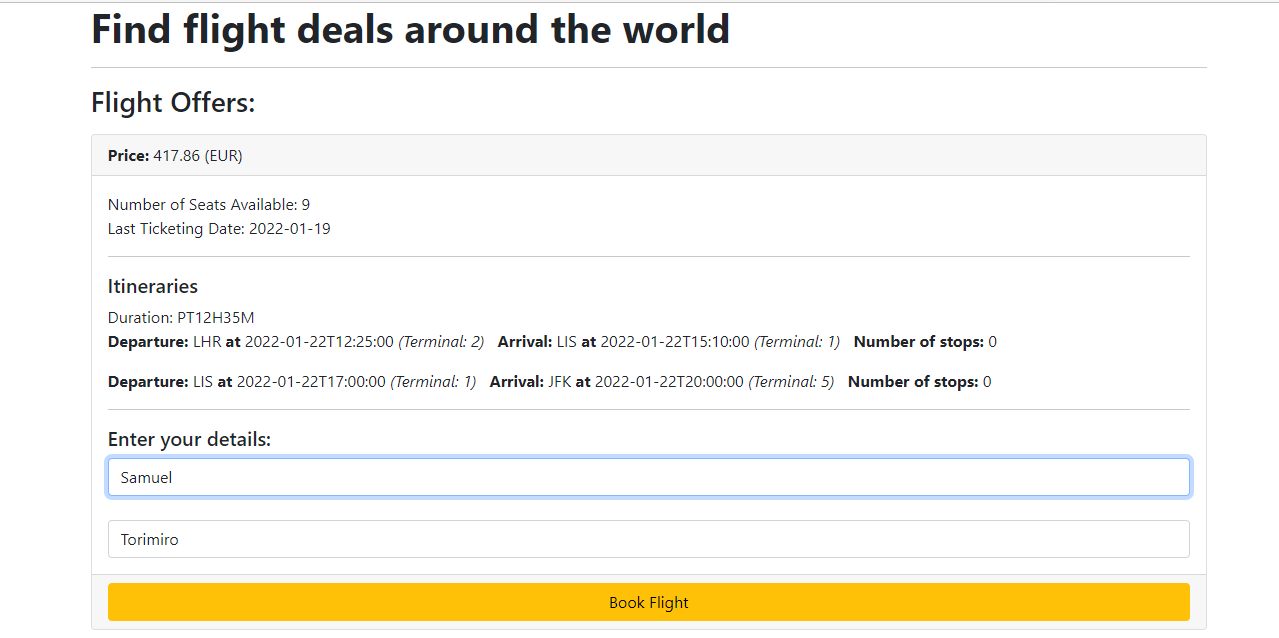The width and height of the screenshot is (1279, 638).
Task: Click the Flight Offers heading
Action: point(173,102)
